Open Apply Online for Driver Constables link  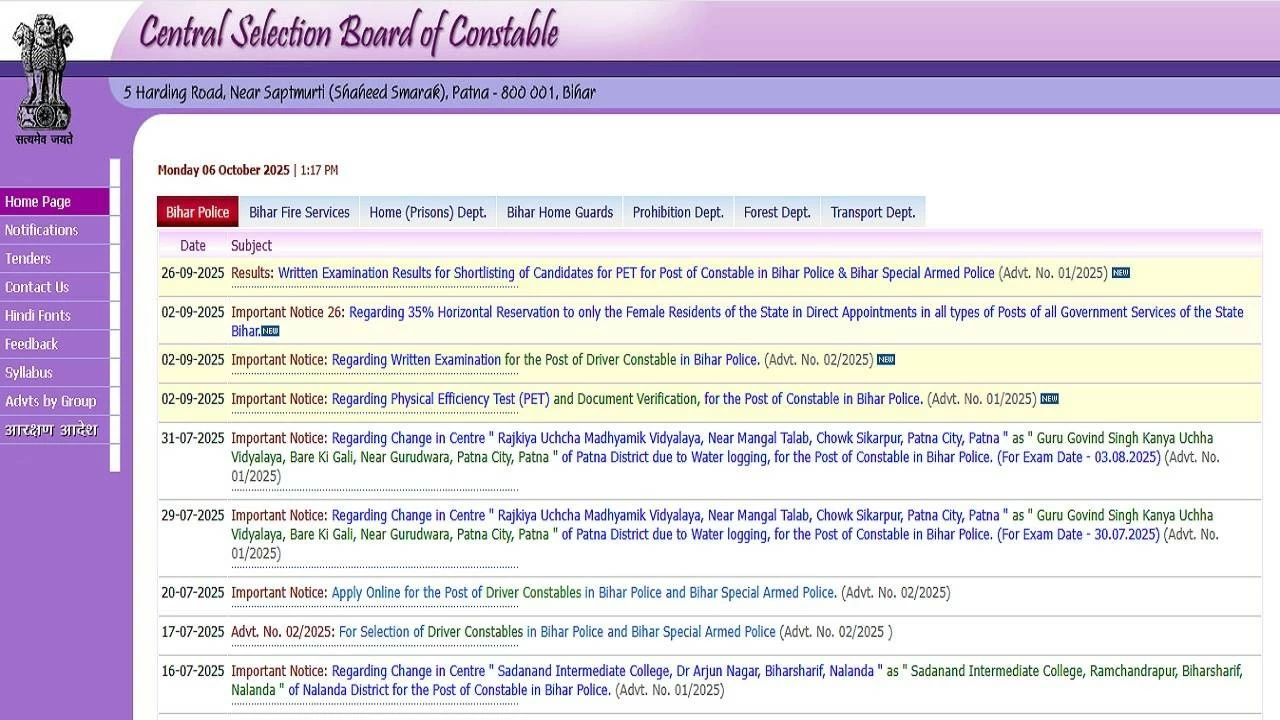coord(583,593)
